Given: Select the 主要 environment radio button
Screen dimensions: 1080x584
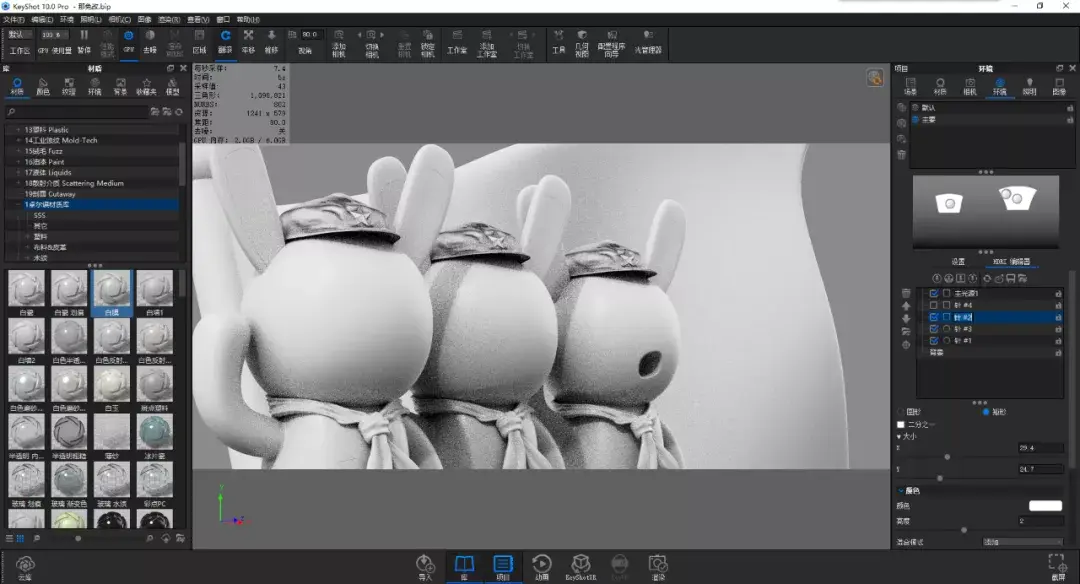Looking at the screenshot, I should [x=915, y=120].
